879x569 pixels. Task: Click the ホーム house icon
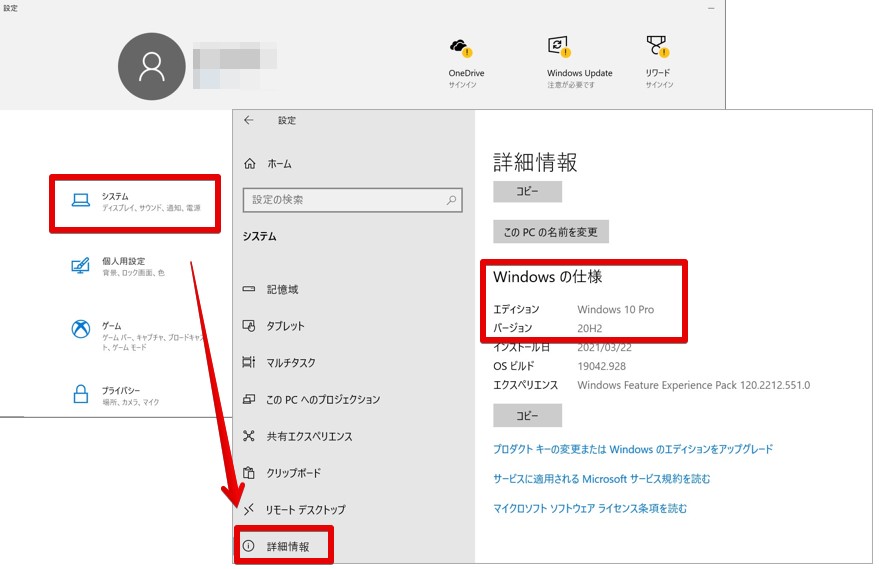point(249,164)
